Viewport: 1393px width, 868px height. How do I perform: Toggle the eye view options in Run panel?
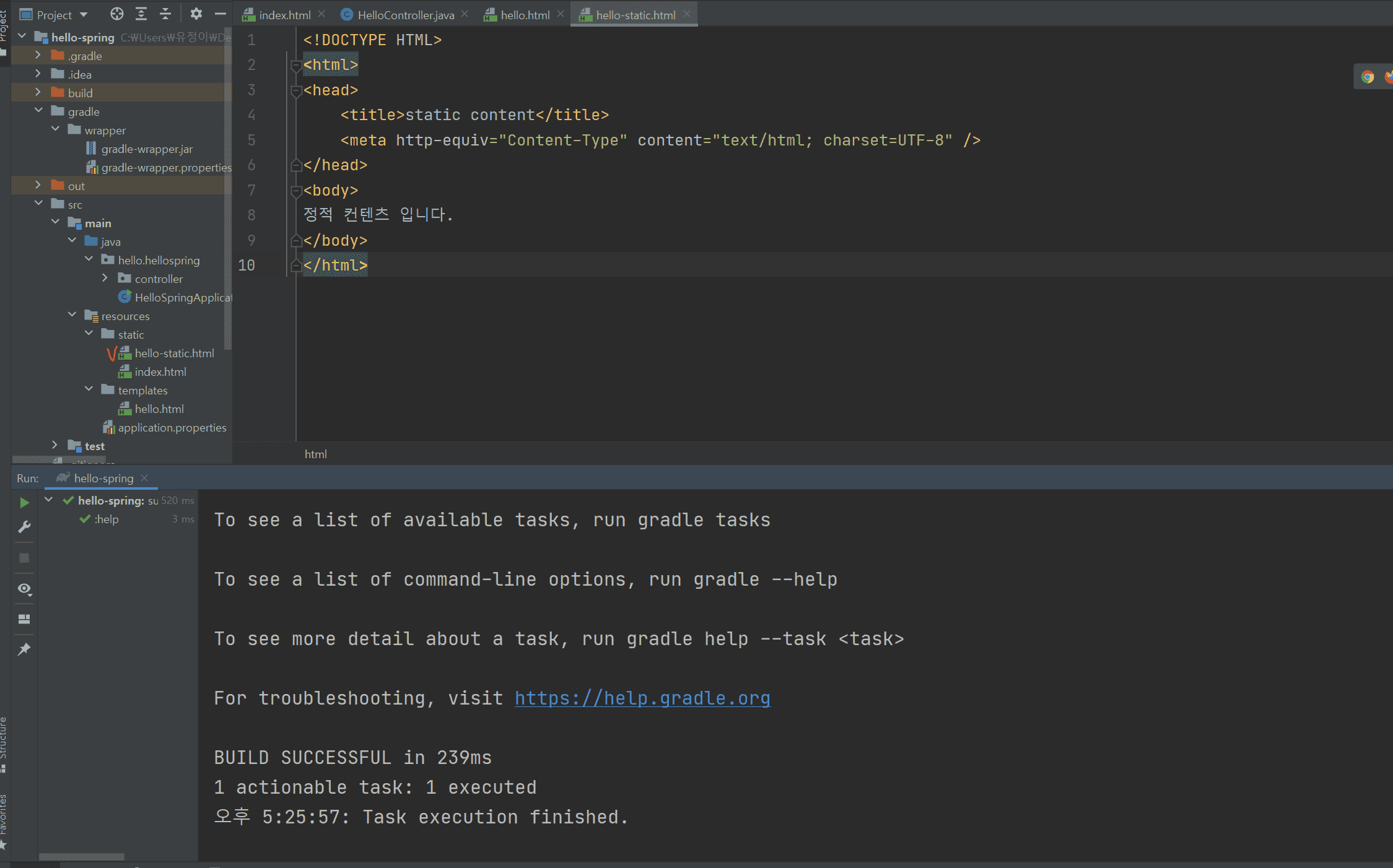pos(24,588)
